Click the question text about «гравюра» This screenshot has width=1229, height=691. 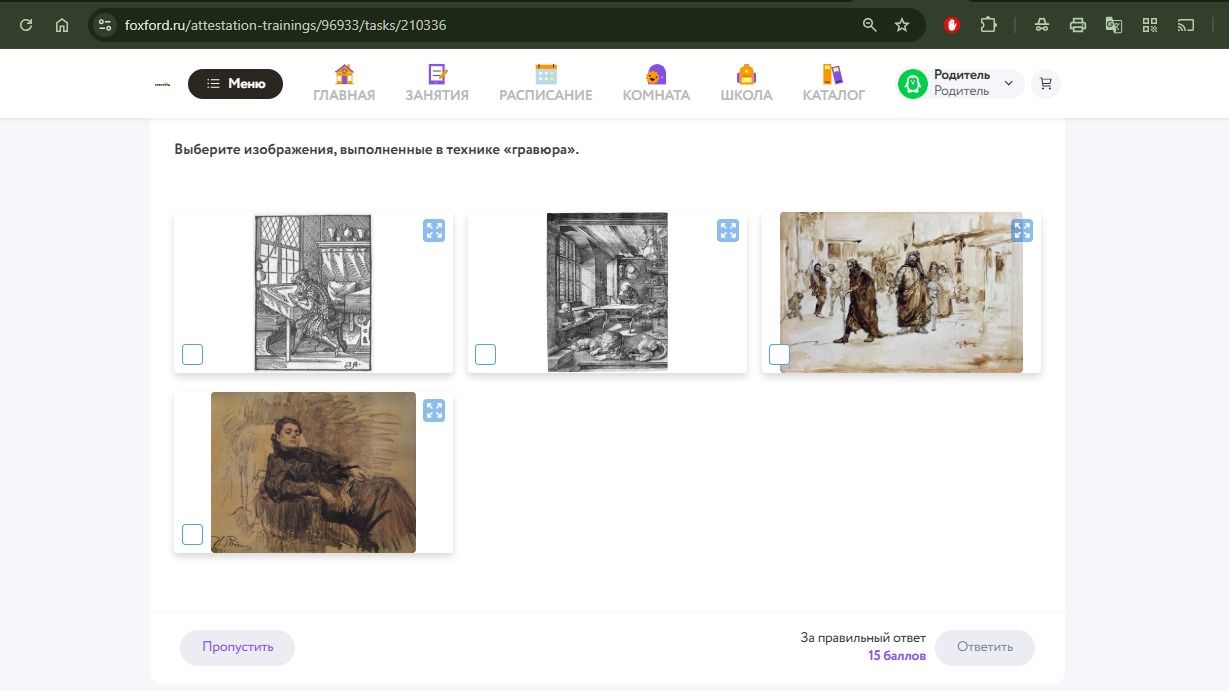[x=377, y=150]
